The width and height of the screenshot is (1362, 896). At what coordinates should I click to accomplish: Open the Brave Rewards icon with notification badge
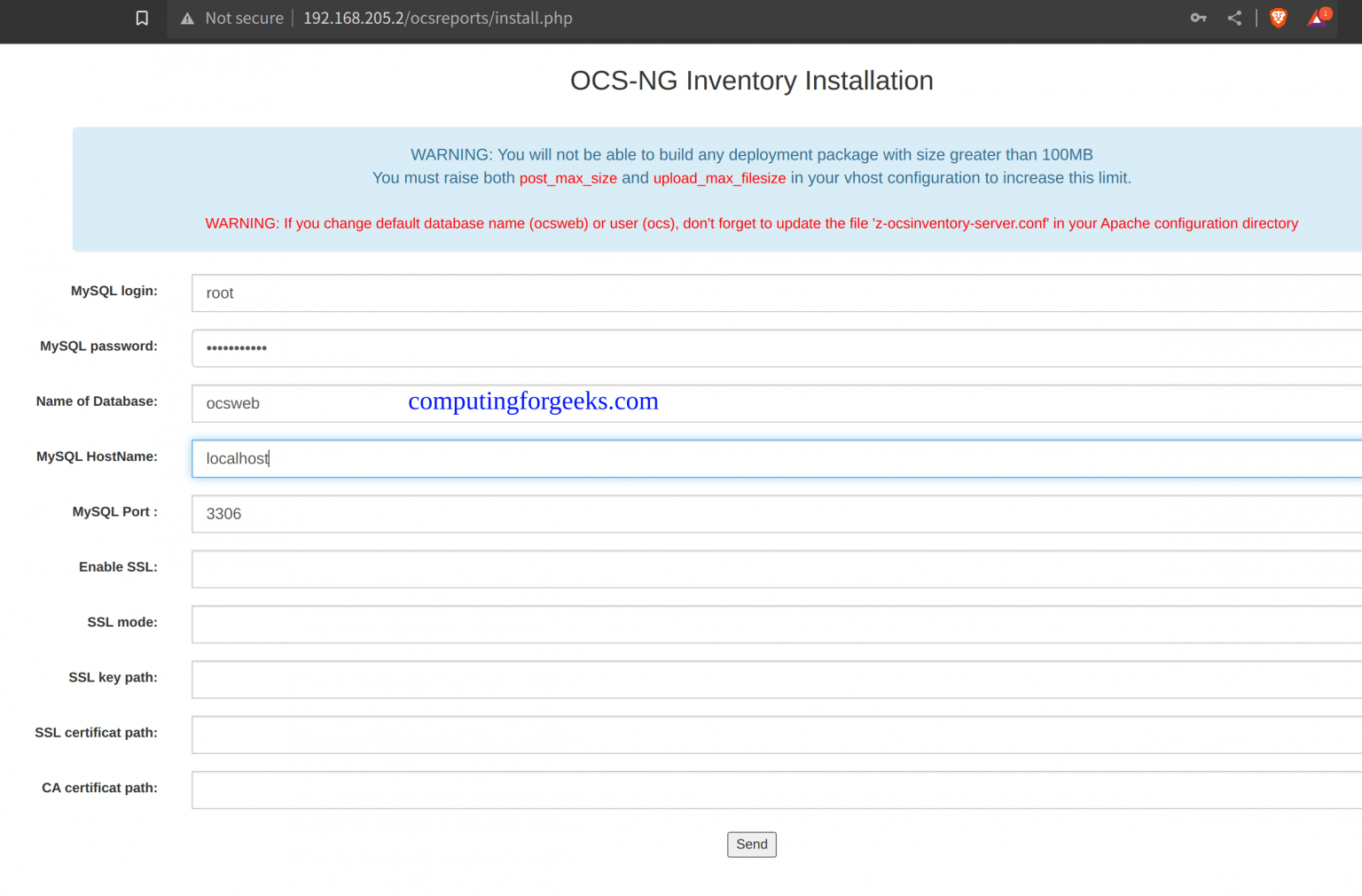tap(1318, 18)
